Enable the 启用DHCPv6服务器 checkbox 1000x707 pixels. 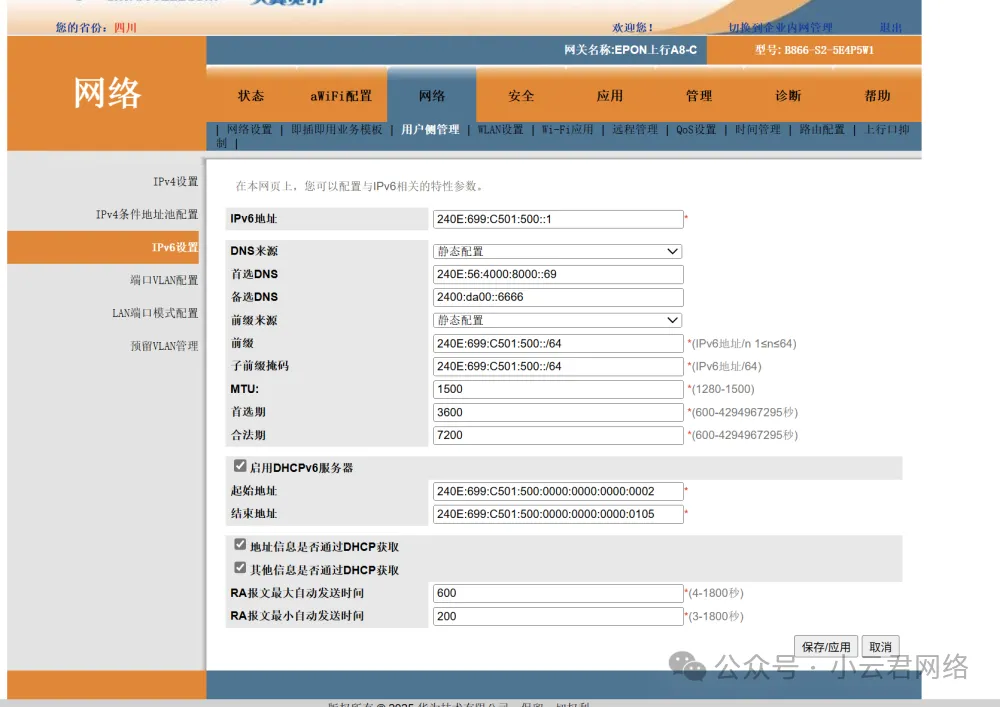pos(240,466)
